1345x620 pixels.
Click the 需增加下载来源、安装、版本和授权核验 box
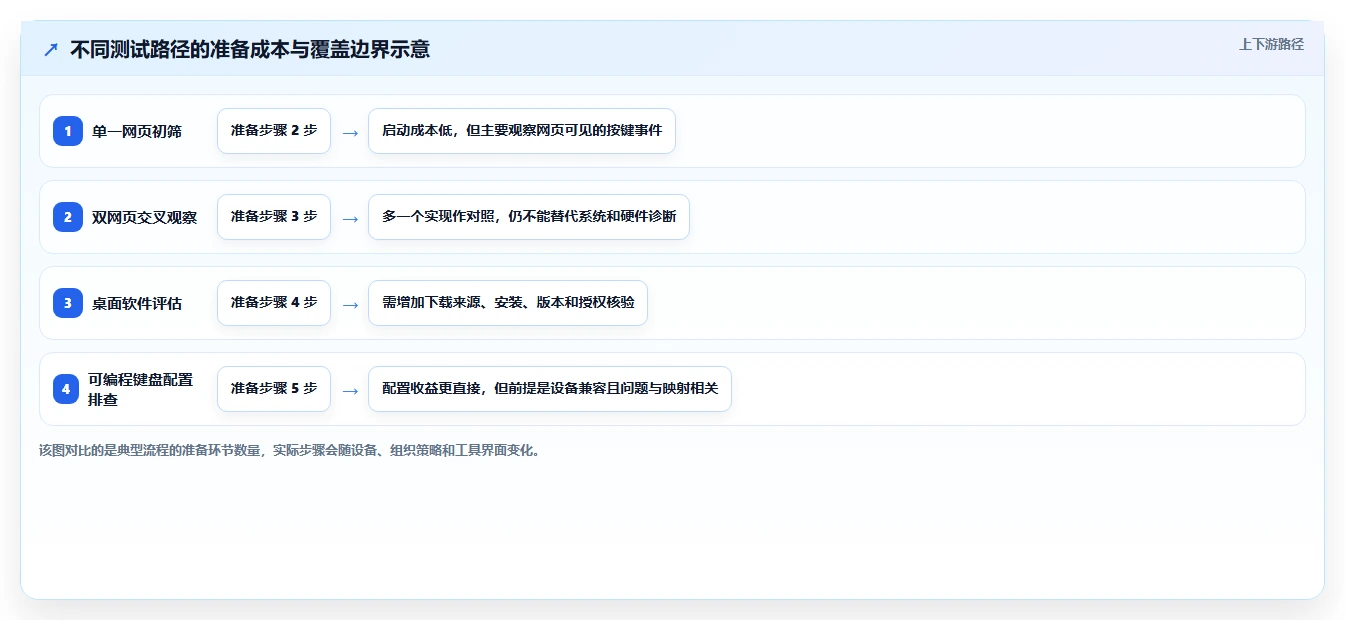click(508, 303)
